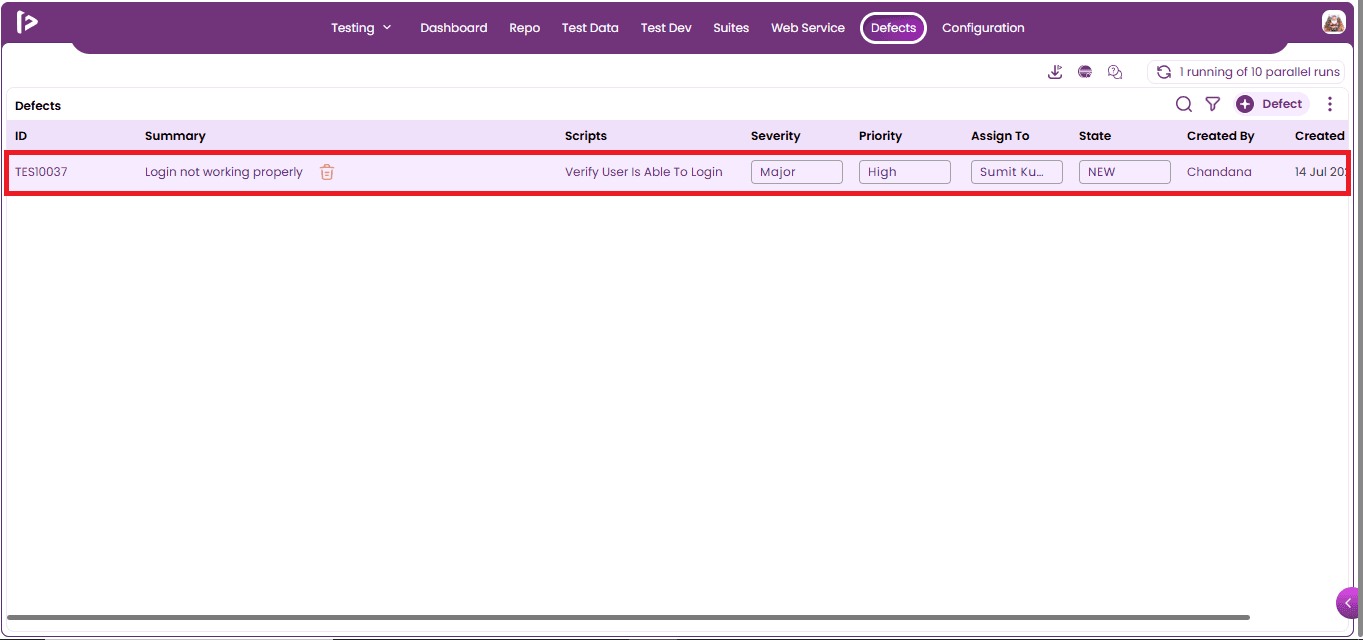Screen dimensions: 1363x640
Task: Click the ID column header
Action: point(21,136)
